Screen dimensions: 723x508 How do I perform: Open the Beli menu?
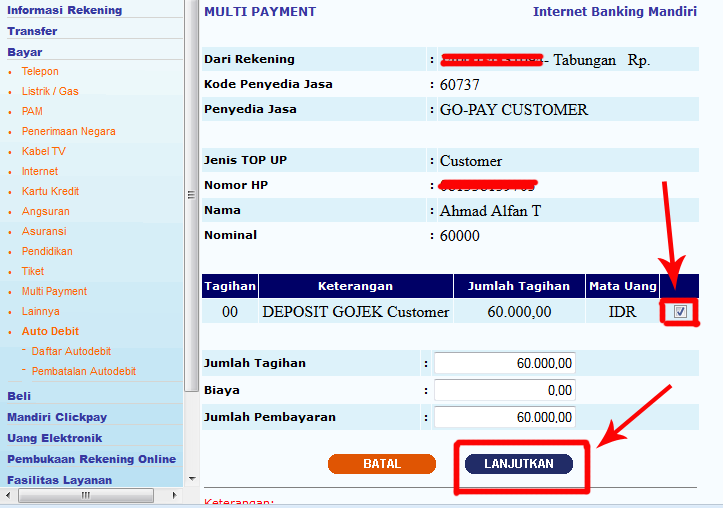(19, 396)
